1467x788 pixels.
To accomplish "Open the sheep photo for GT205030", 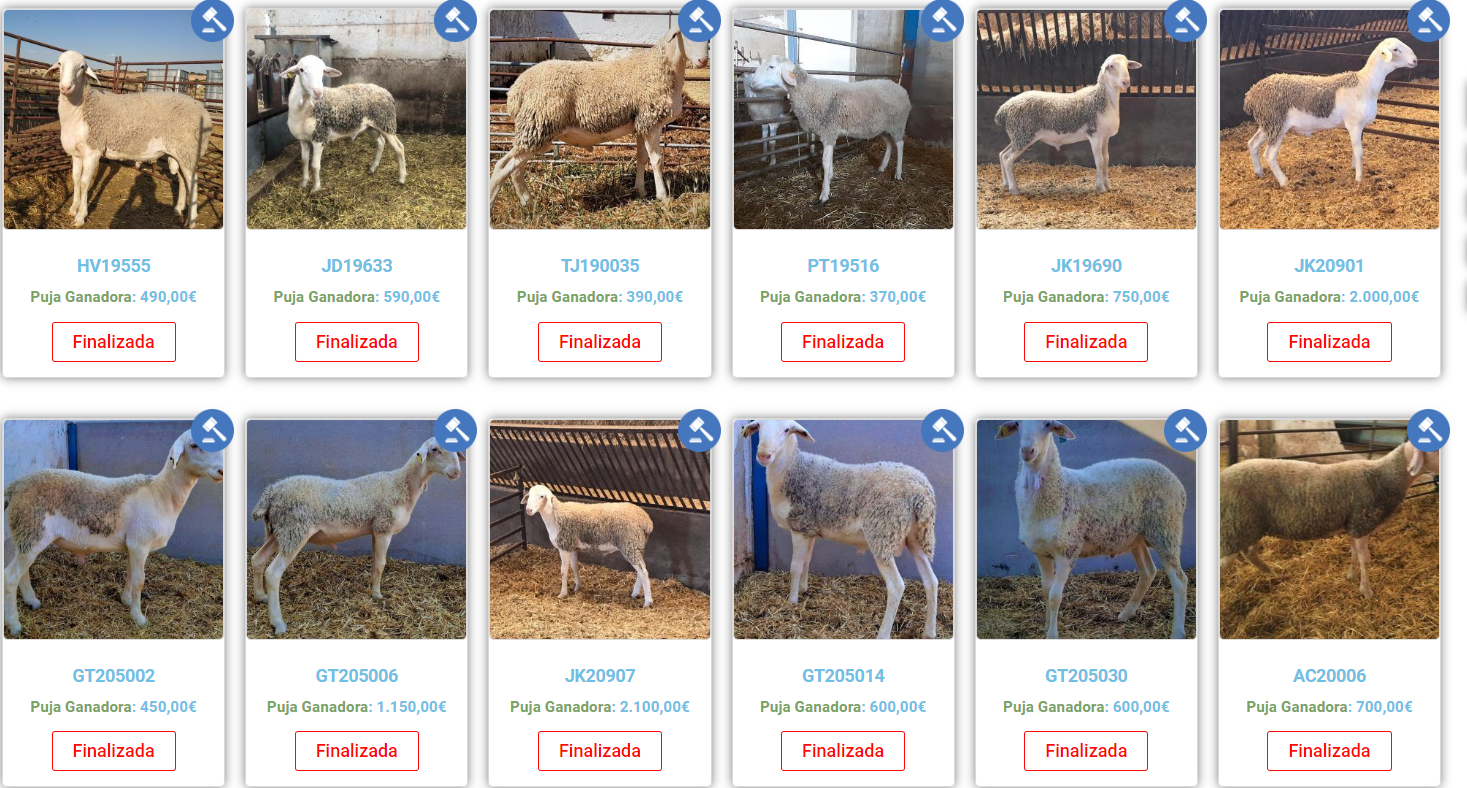I will [x=1086, y=529].
